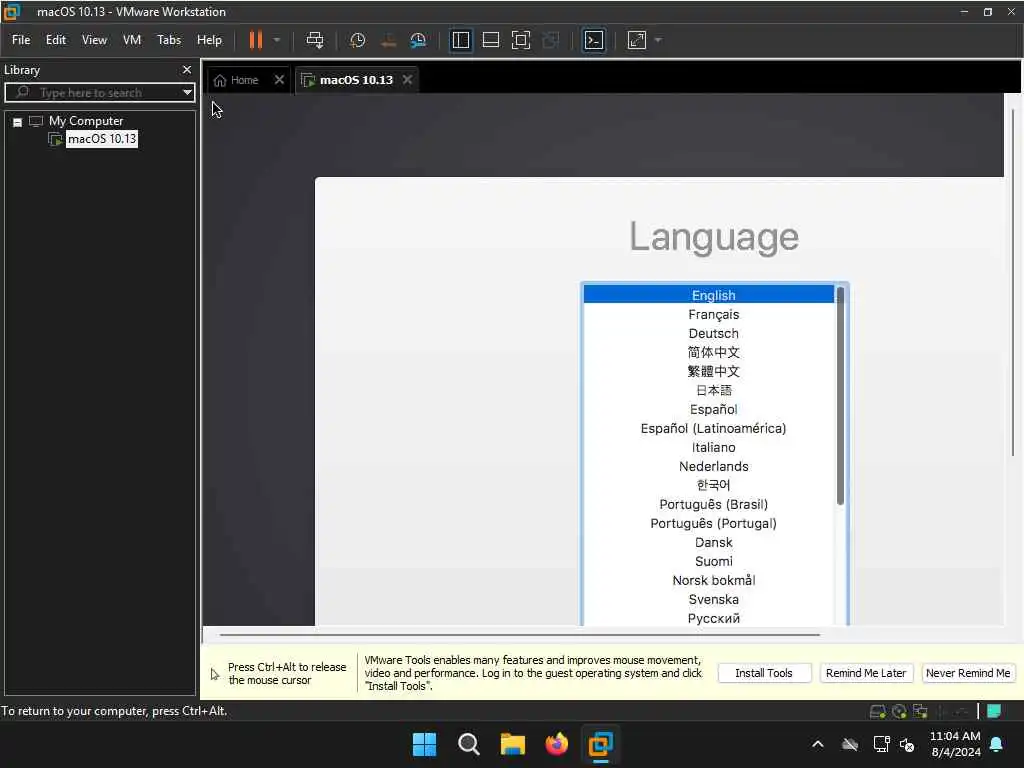1024x768 pixels.
Task: Select English in the language list
Action: pyautogui.click(x=709, y=295)
